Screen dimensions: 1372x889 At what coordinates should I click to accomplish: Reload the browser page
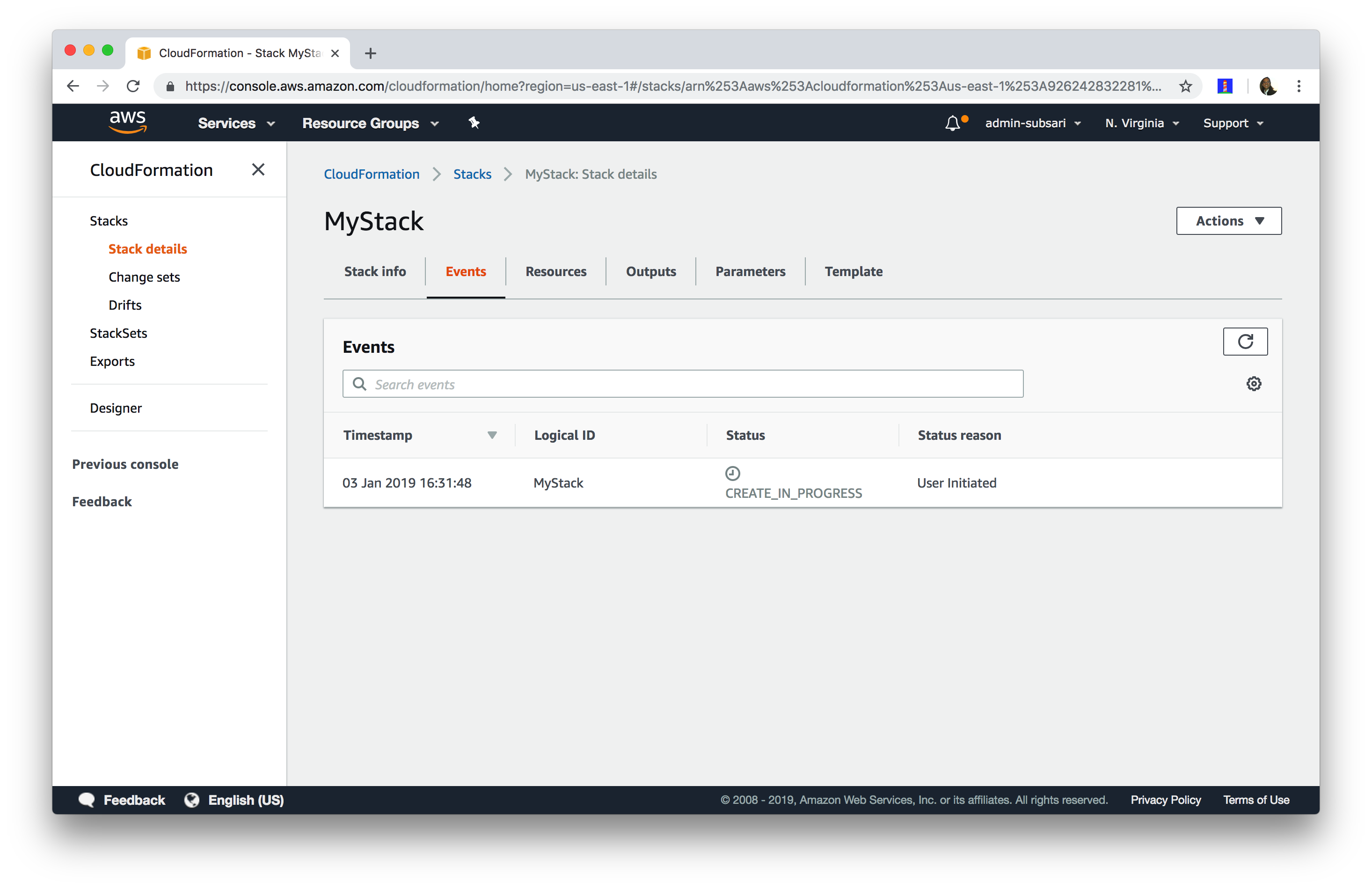coord(133,86)
